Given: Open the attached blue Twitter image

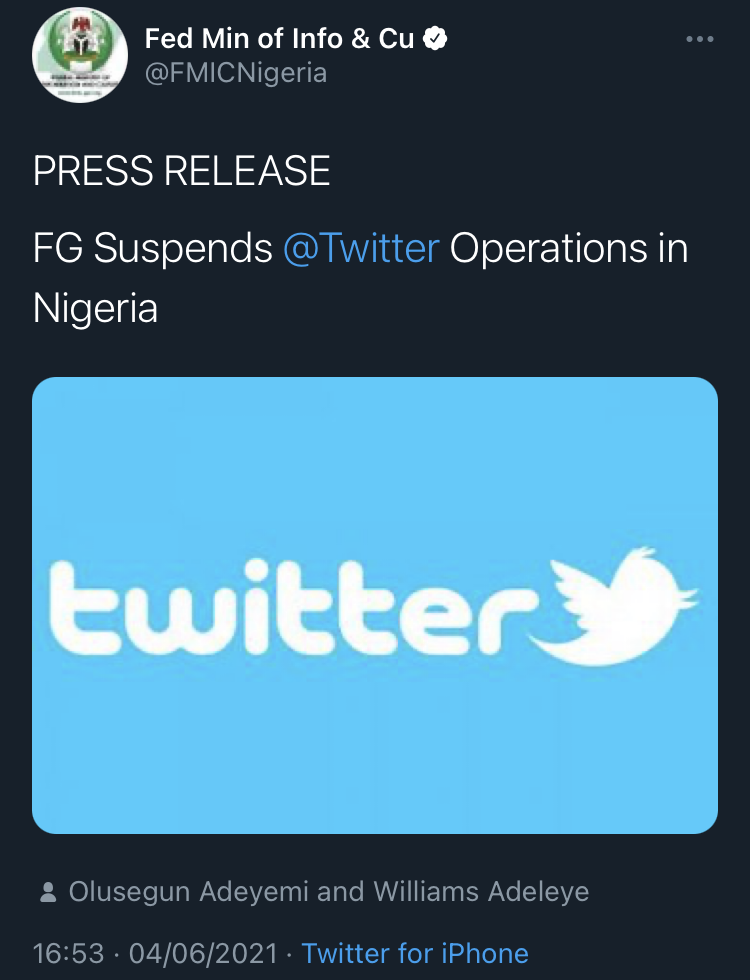Looking at the screenshot, I should 375,605.
